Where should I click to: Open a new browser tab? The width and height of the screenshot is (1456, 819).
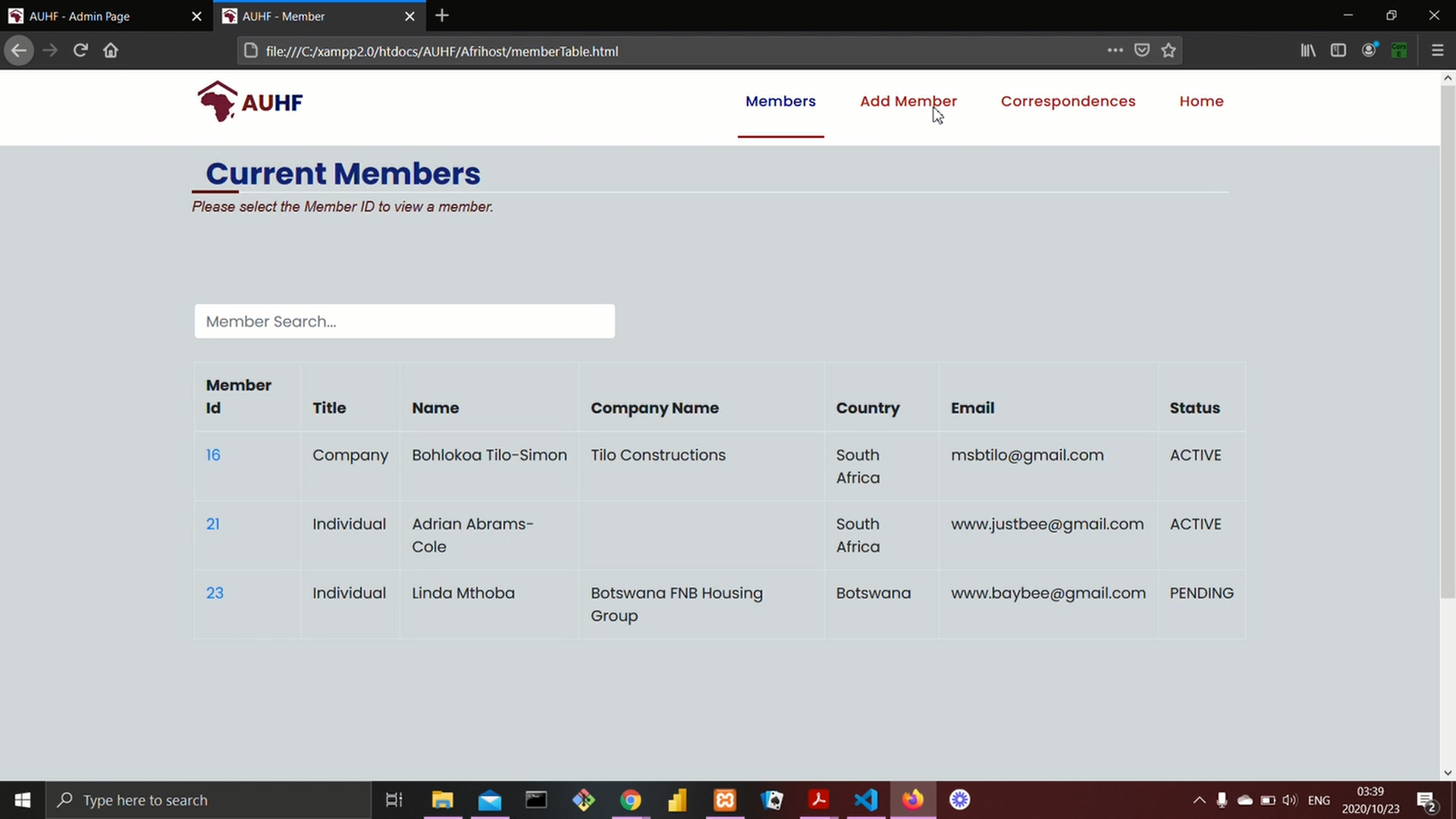pos(442,15)
